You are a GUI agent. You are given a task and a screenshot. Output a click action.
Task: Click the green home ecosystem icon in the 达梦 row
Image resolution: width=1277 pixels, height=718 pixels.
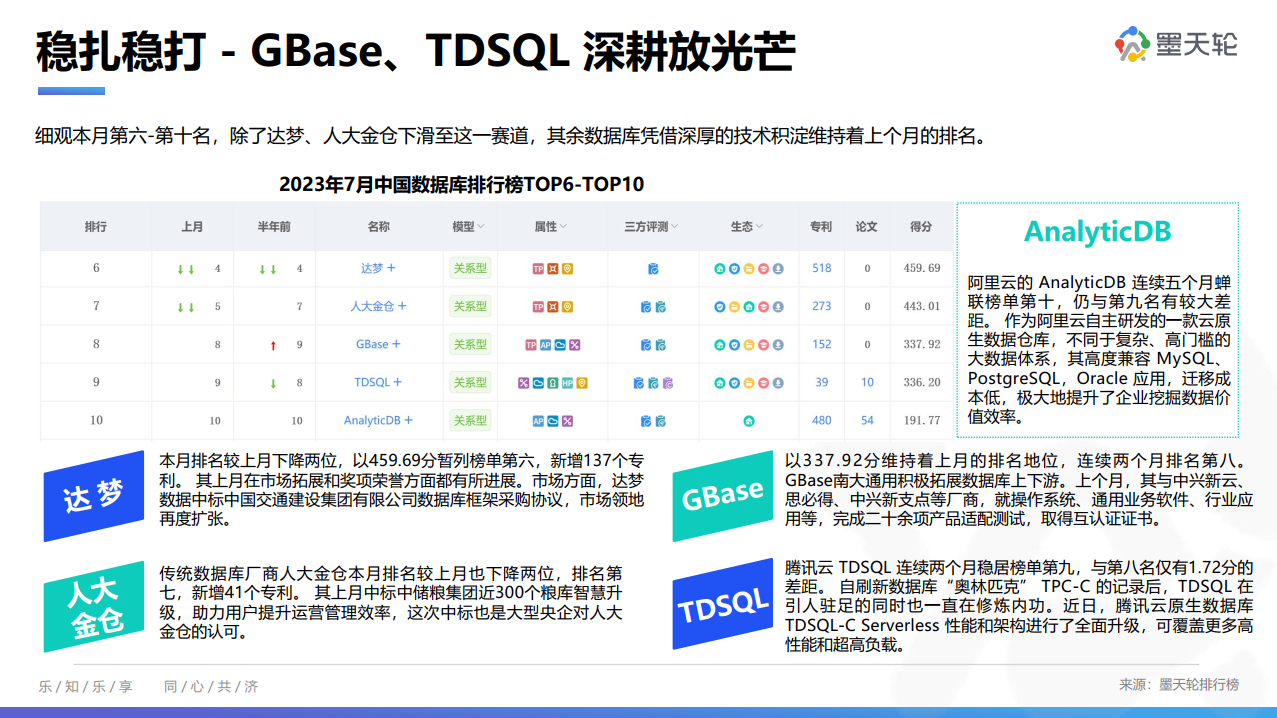[720, 268]
